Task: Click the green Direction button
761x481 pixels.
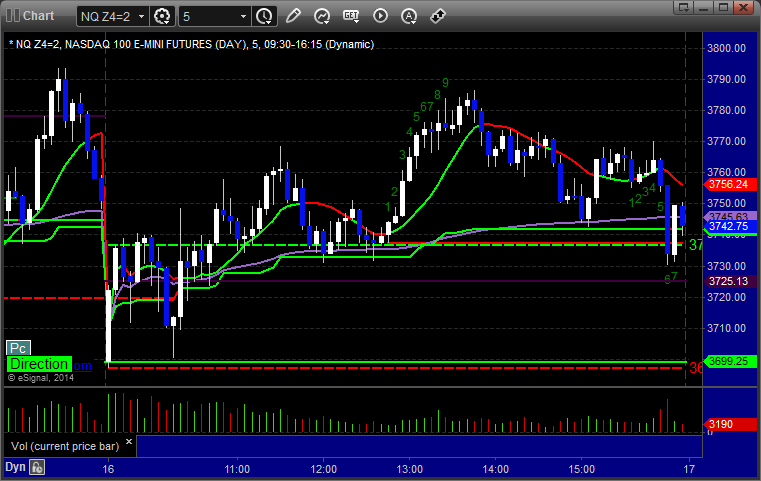Action: click(39, 364)
